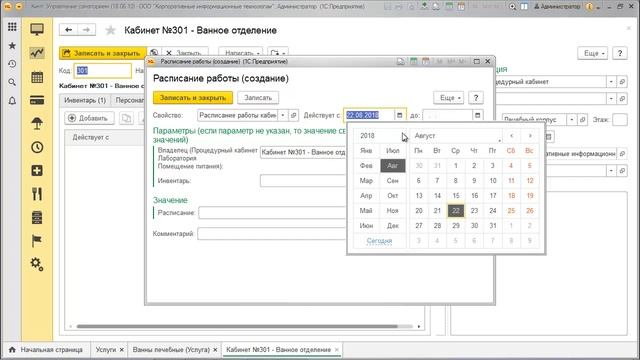Pick day 22 in the August calendar
The image size is (640, 360).
coord(456,211)
